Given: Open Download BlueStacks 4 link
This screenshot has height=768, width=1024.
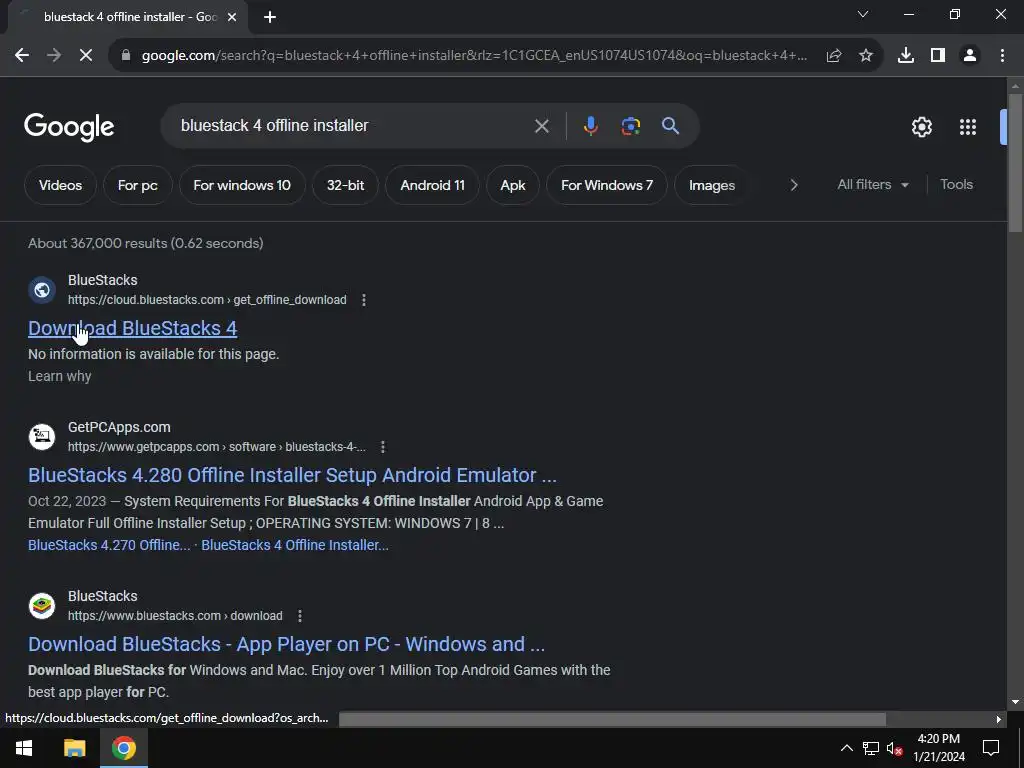Looking at the screenshot, I should 133,328.
